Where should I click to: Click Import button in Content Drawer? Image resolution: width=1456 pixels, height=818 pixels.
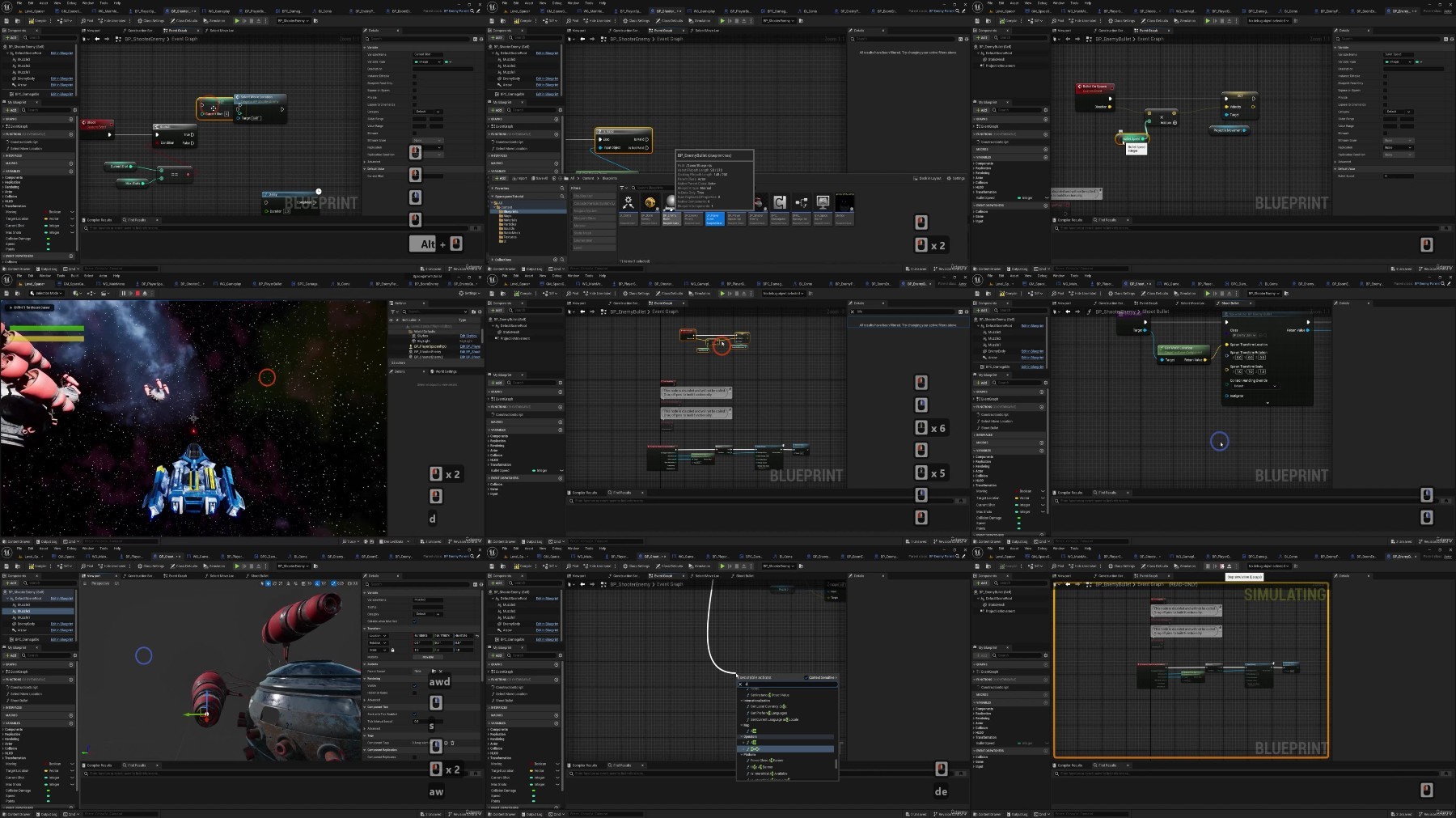519,178
